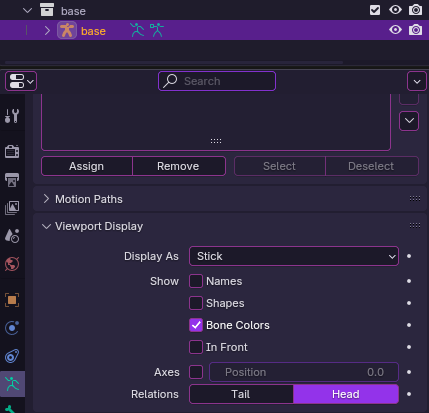Open the World properties tab
Image resolution: width=429 pixels, height=413 pixels.
12,264
